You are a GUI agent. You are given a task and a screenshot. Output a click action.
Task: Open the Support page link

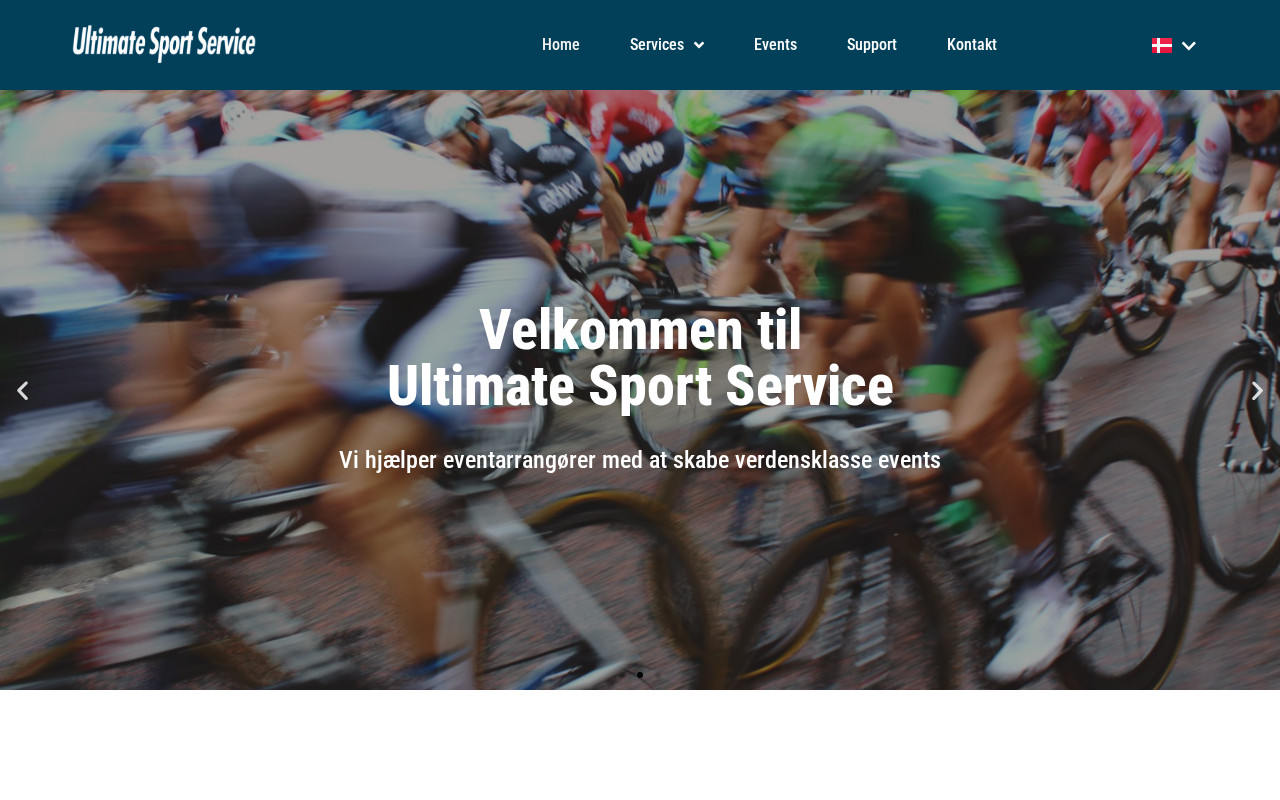tap(872, 45)
